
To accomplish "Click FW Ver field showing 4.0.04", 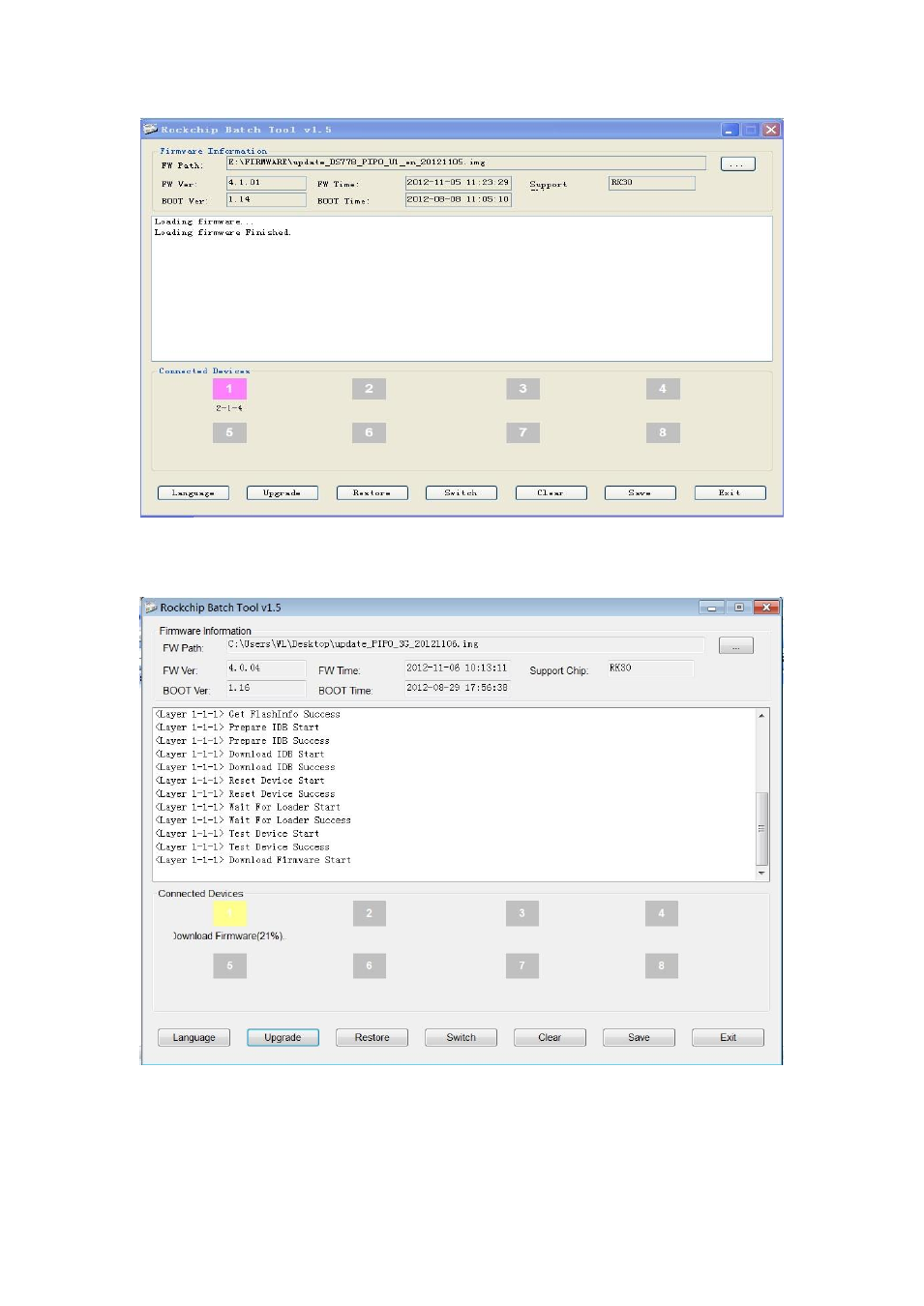I will pyautogui.click(x=266, y=668).
